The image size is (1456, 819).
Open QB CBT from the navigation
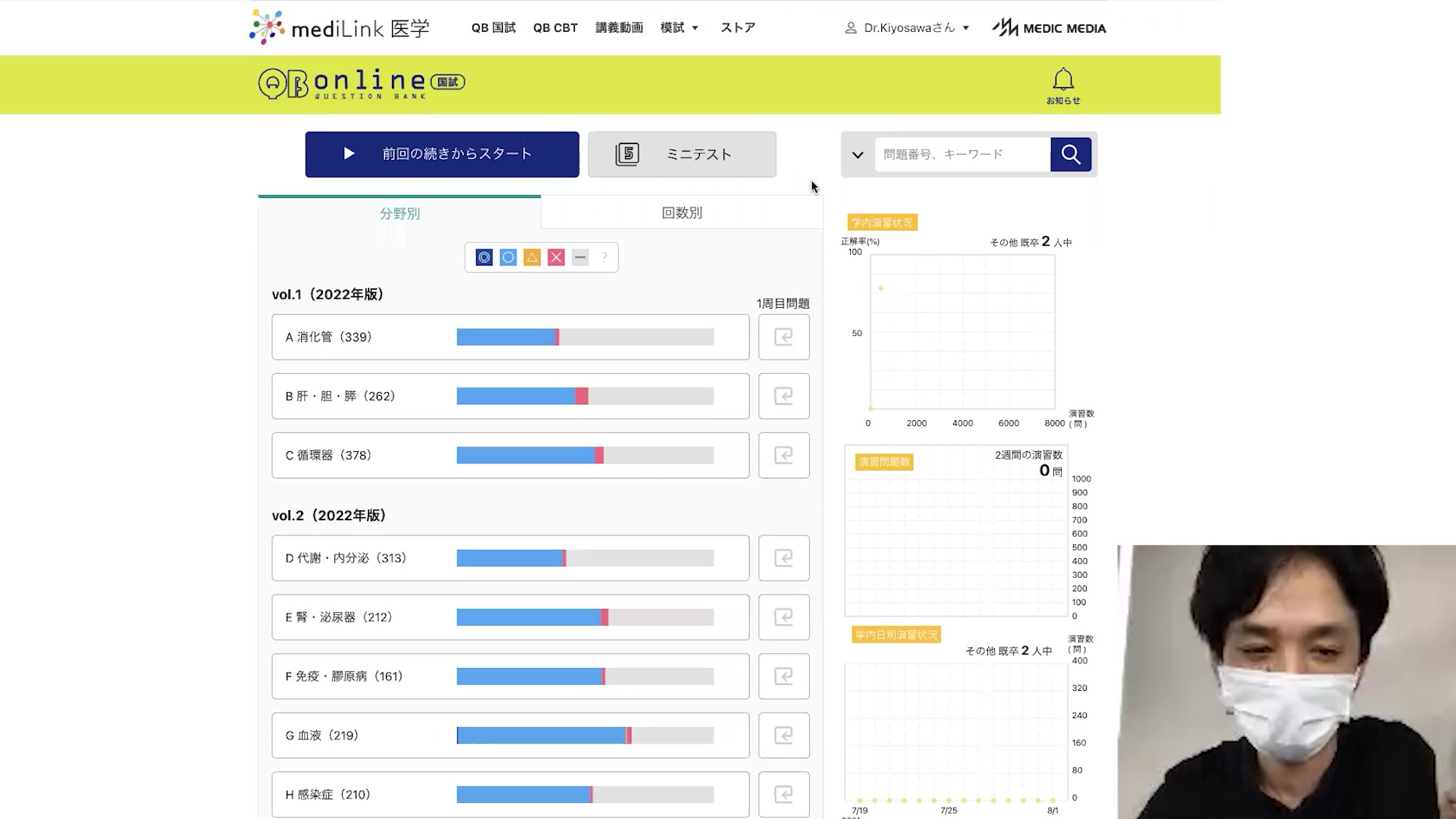click(555, 28)
